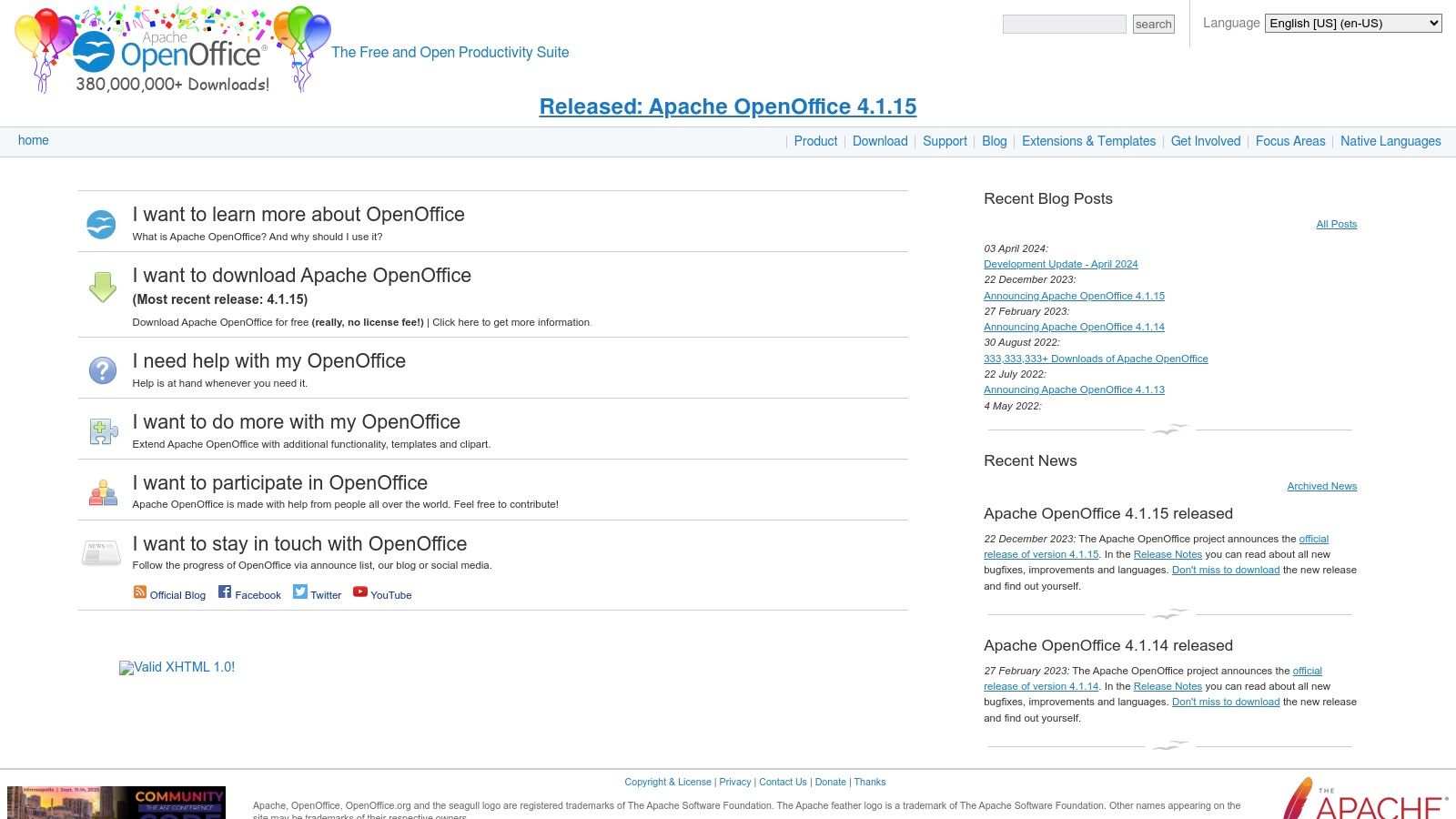Click 'Click here to get more information' link
Screen dimensions: 1456x819
click(x=511, y=322)
